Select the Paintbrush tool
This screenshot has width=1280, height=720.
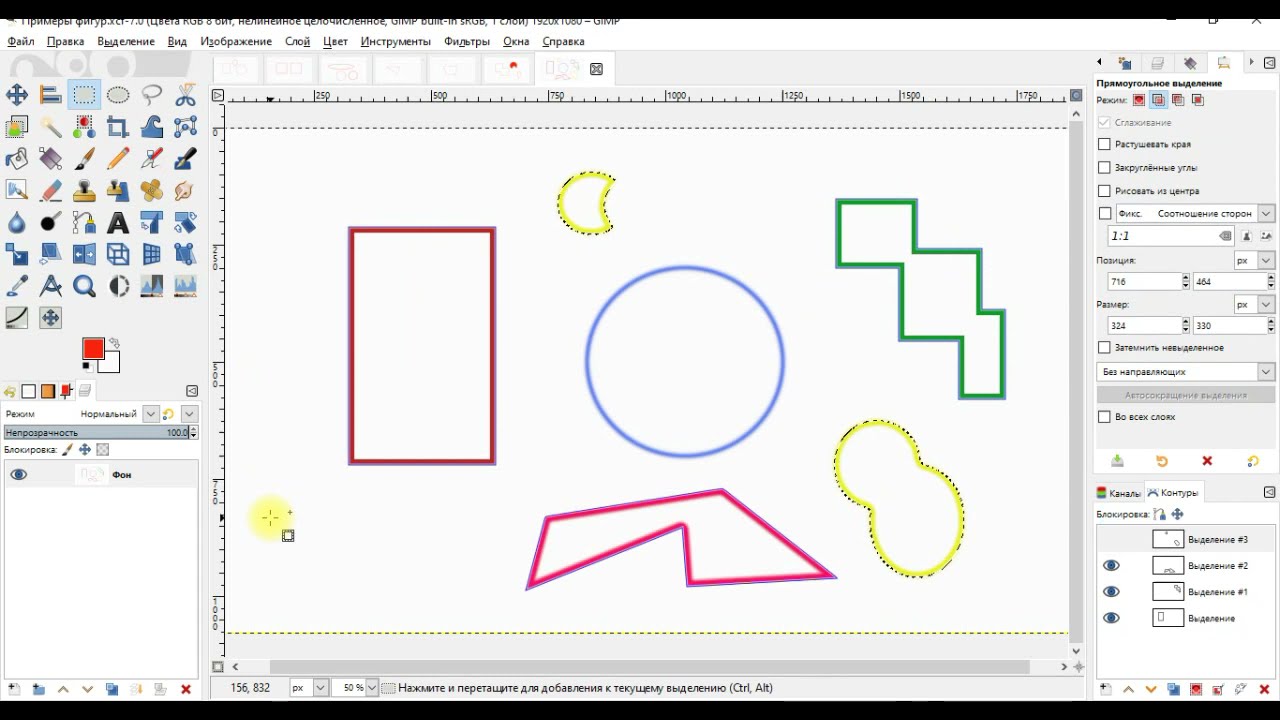point(84,158)
